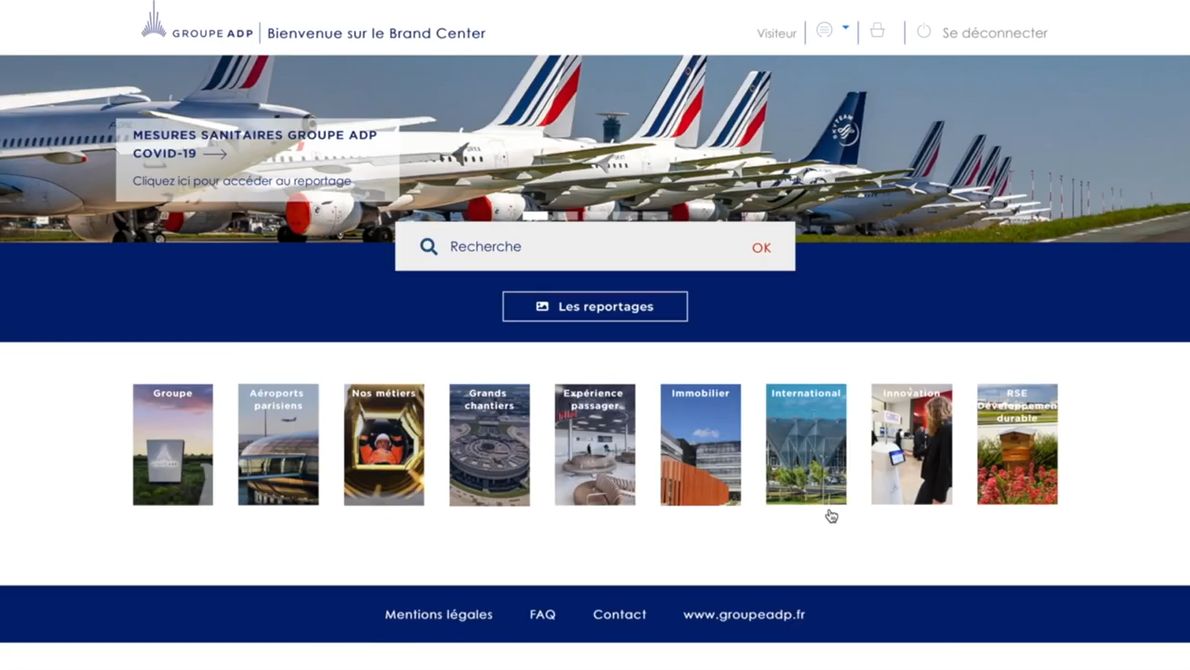Click the power icon beside Se déconnecter
The image size is (1190, 670).
(924, 32)
